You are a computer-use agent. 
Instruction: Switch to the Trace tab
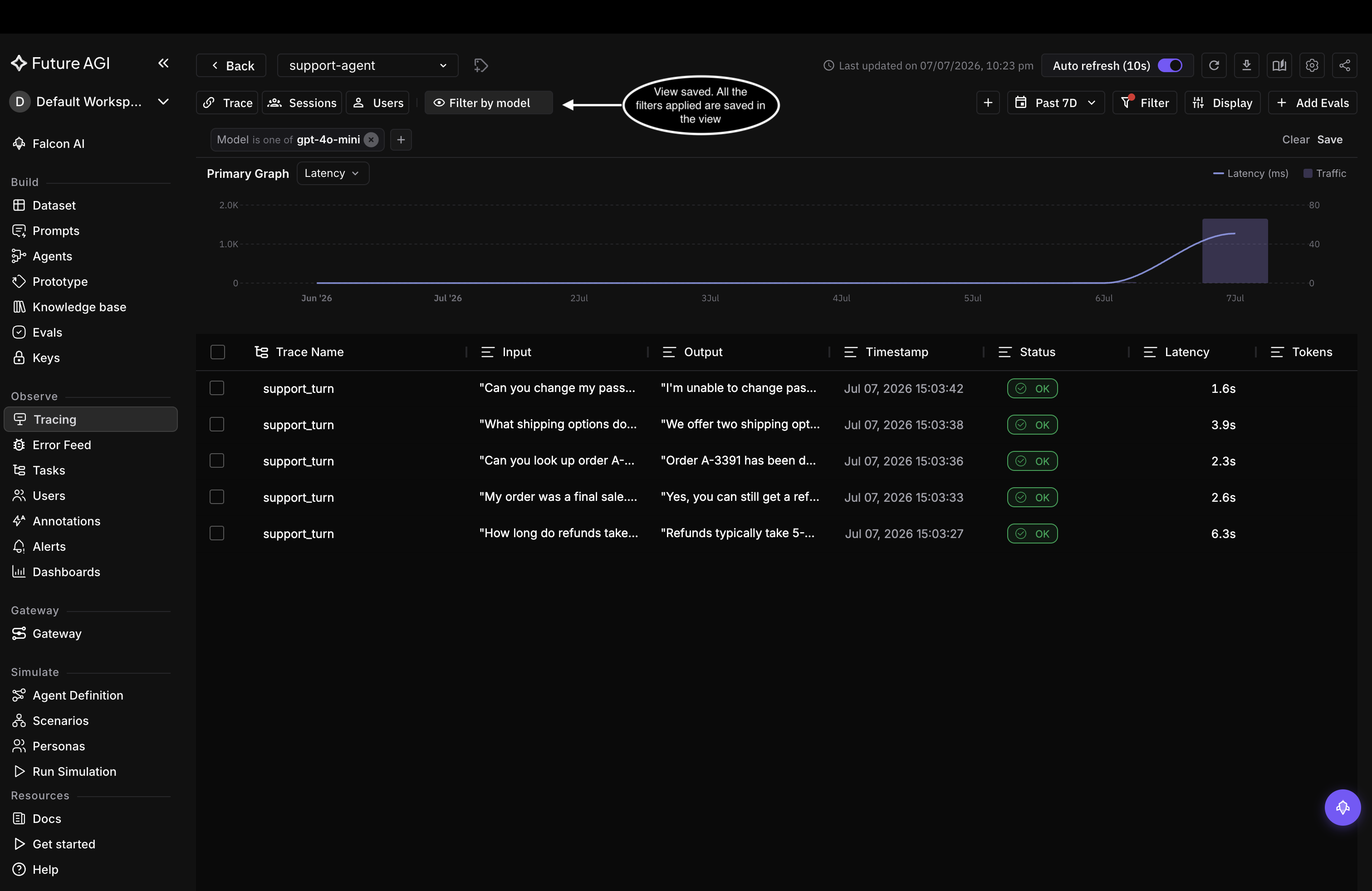228,103
